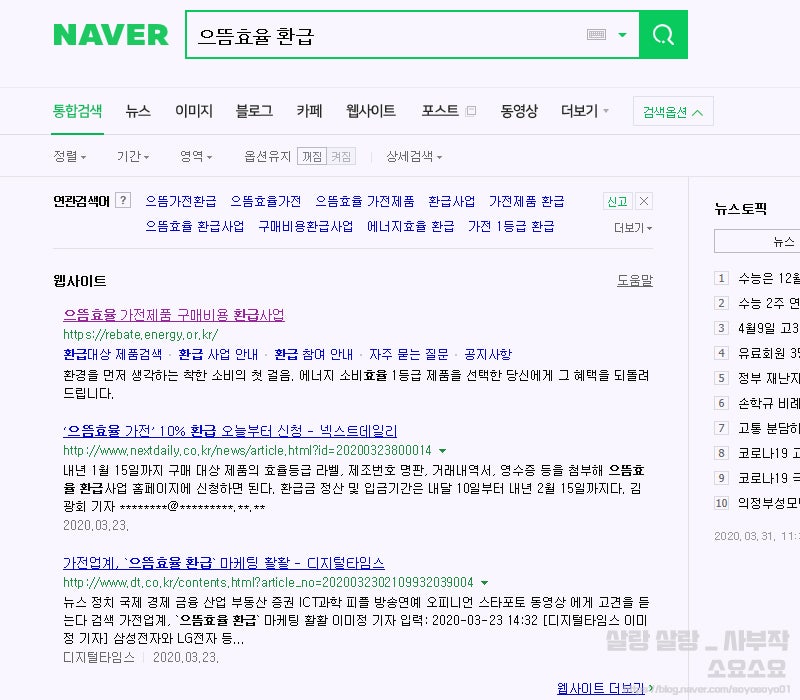
Task: Turn 옵션유지 on by clicking 켜짐
Action: (x=340, y=156)
